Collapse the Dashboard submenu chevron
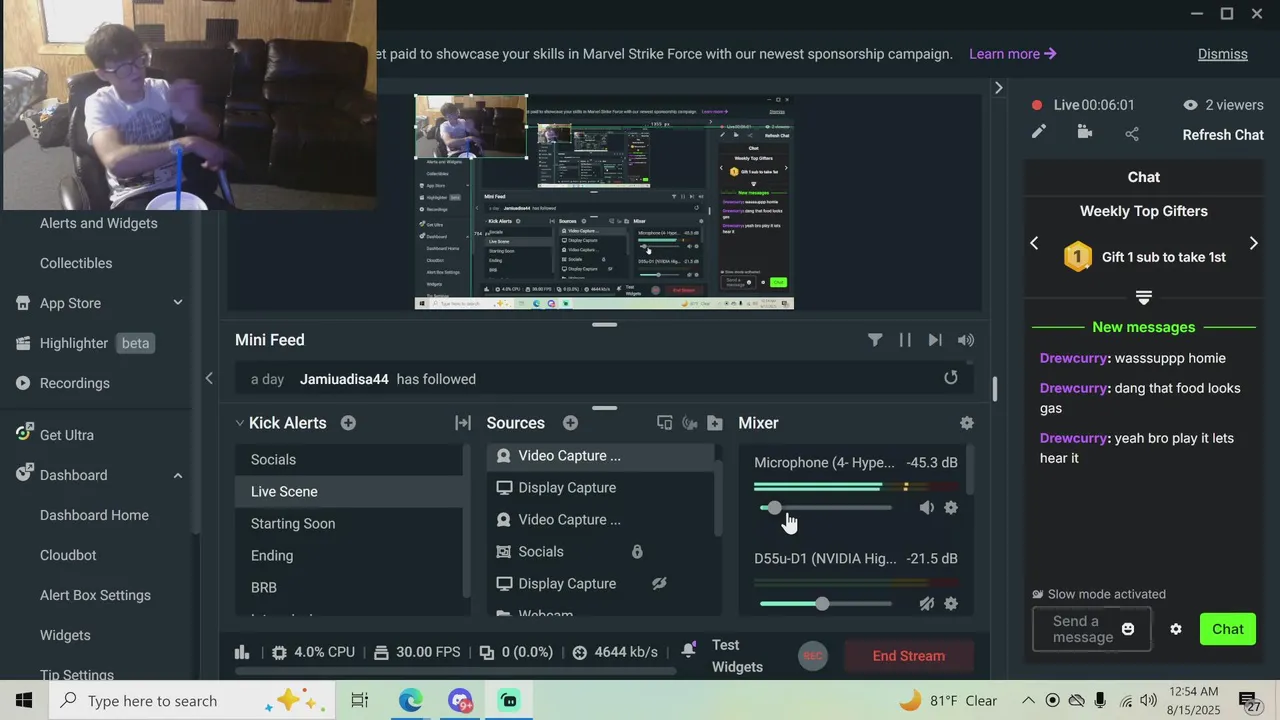The width and height of the screenshot is (1280, 720). [x=178, y=475]
